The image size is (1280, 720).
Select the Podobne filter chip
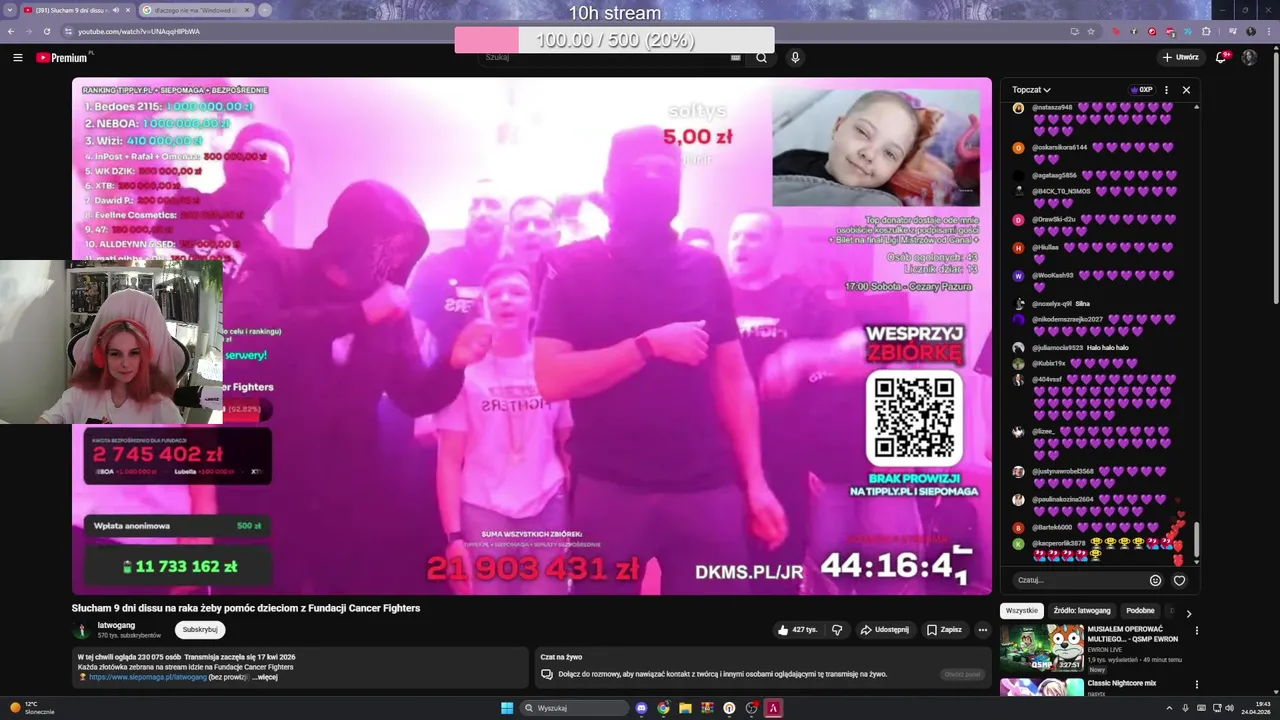tap(1140, 610)
